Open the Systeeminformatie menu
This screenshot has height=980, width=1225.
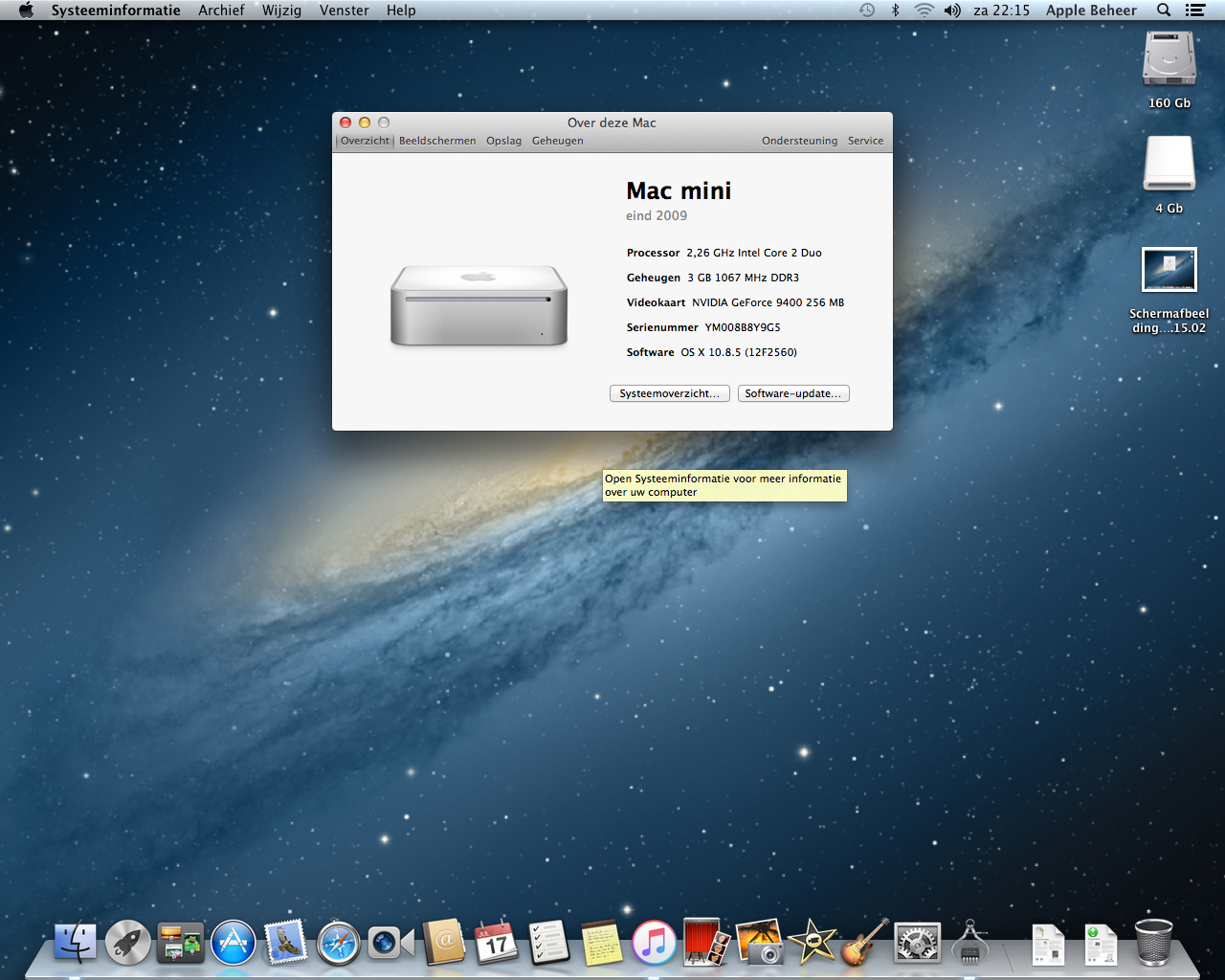click(x=116, y=11)
